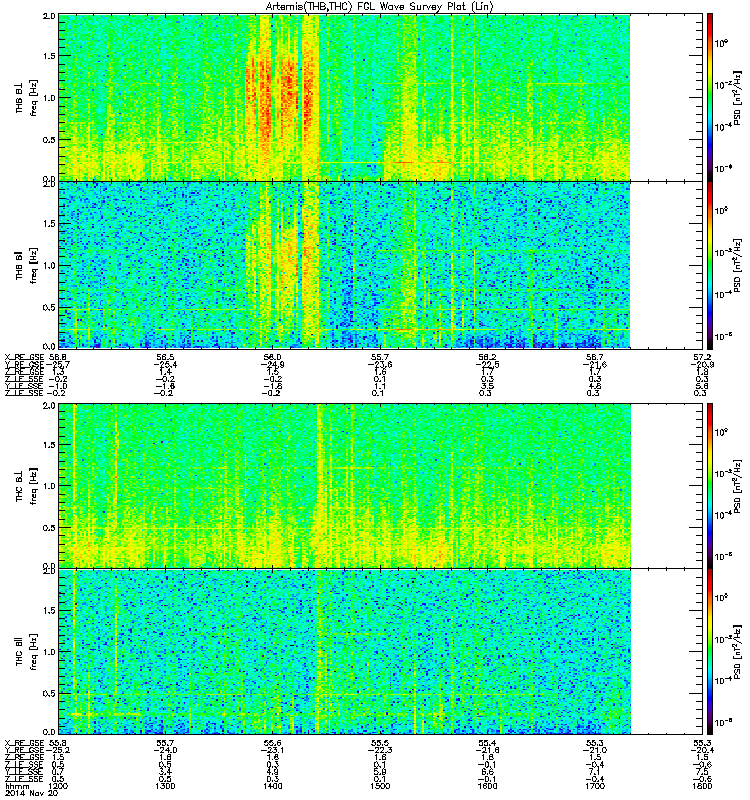Click the THB B-parallel spectrogram panel

344,265
